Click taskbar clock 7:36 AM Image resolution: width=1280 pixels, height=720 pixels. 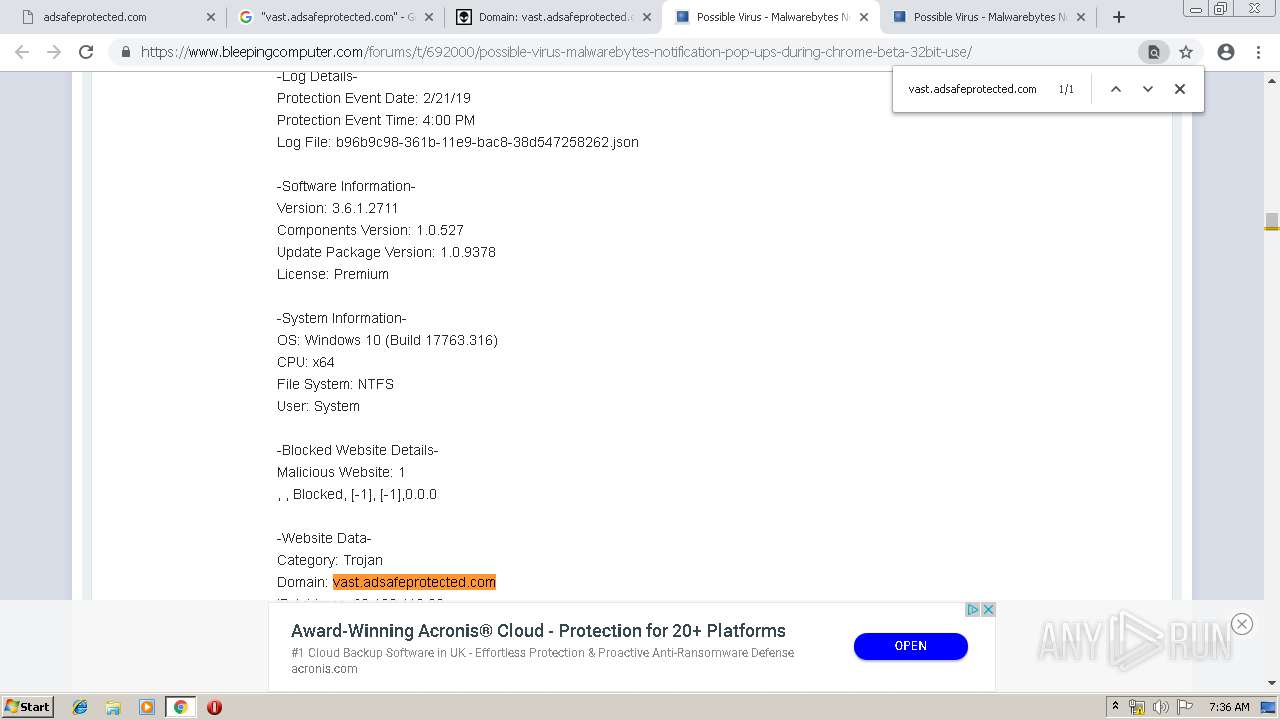1229,707
